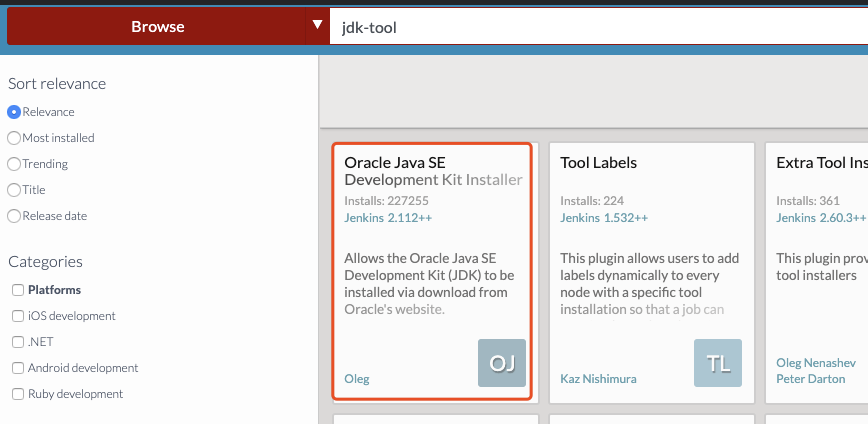This screenshot has width=868, height=424.
Task: Check the Ruby development checkbox
Action: pos(18,394)
